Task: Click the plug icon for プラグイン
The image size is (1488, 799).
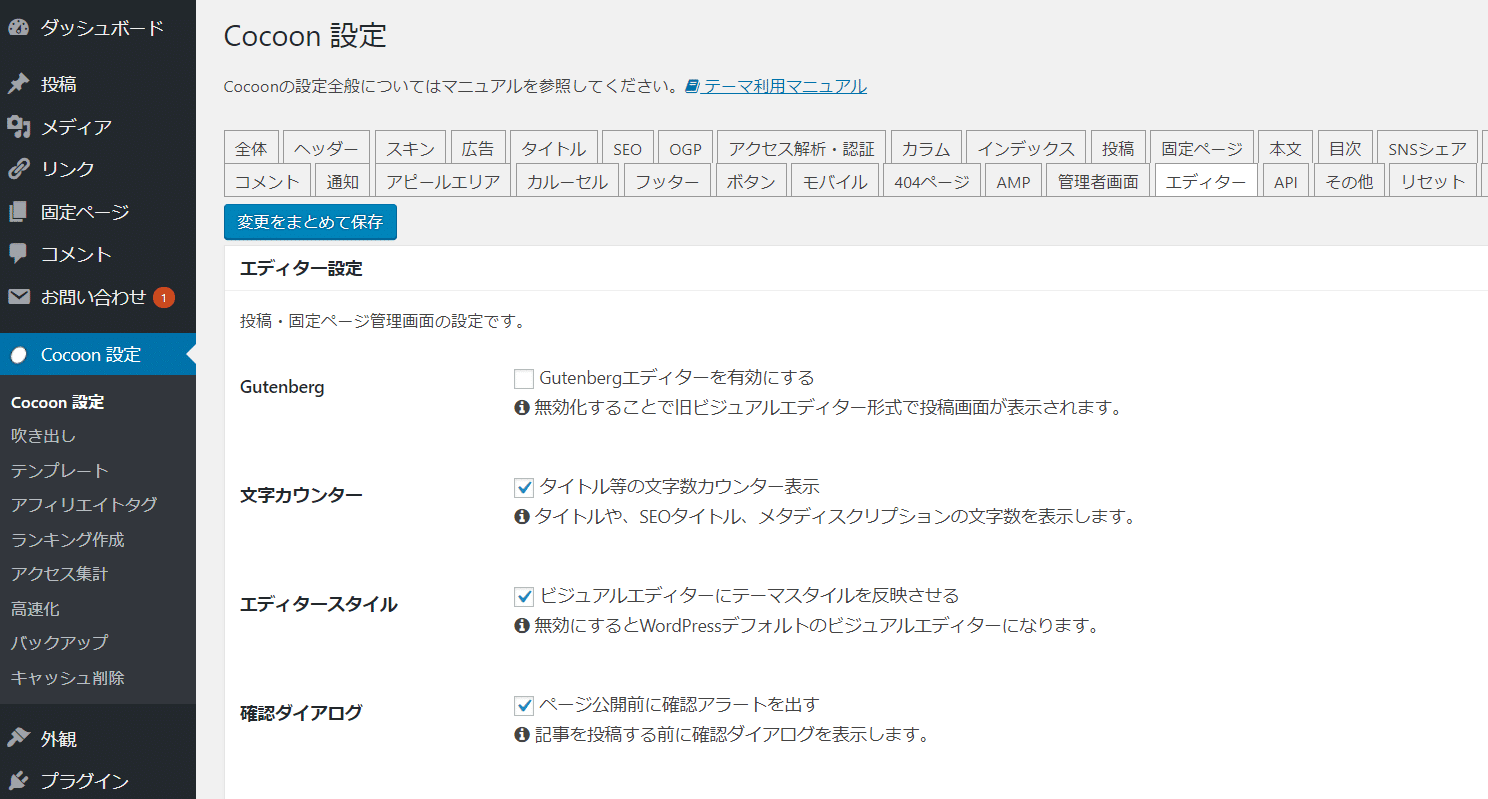Action: (x=18, y=781)
